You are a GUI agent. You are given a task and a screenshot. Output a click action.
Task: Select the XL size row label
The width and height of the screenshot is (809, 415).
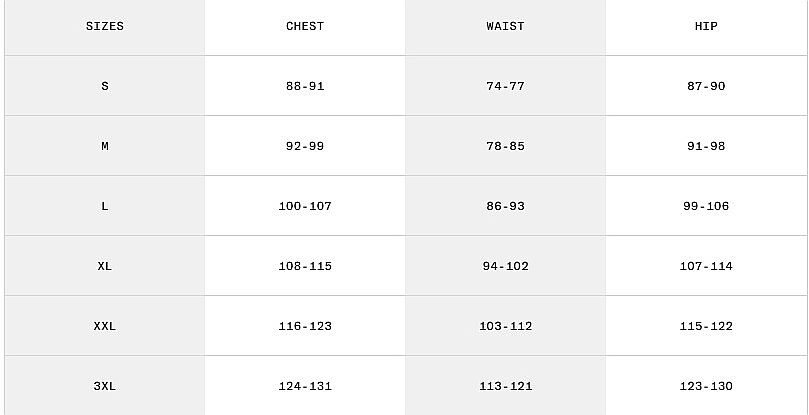105,266
